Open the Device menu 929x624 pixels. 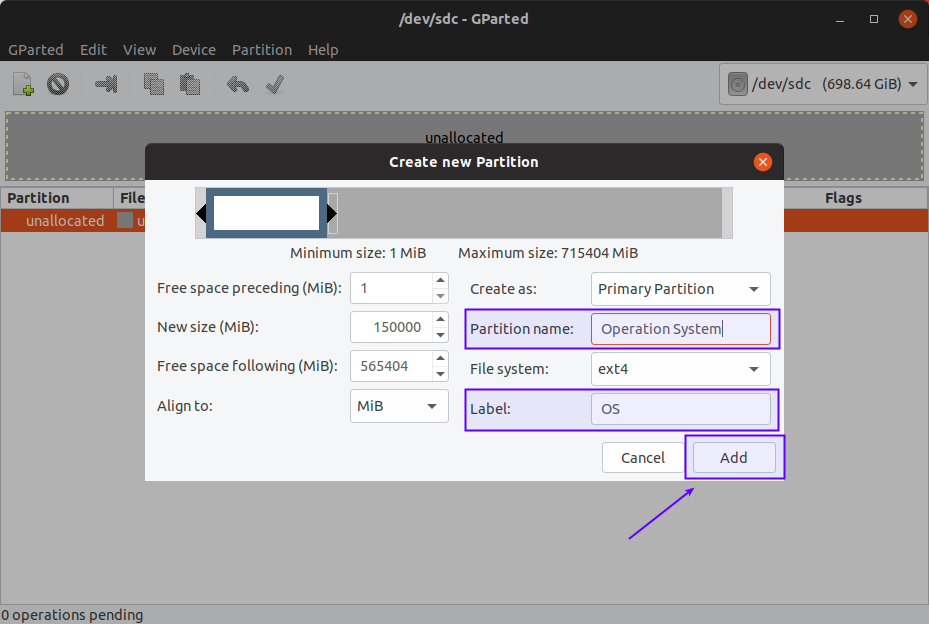193,50
